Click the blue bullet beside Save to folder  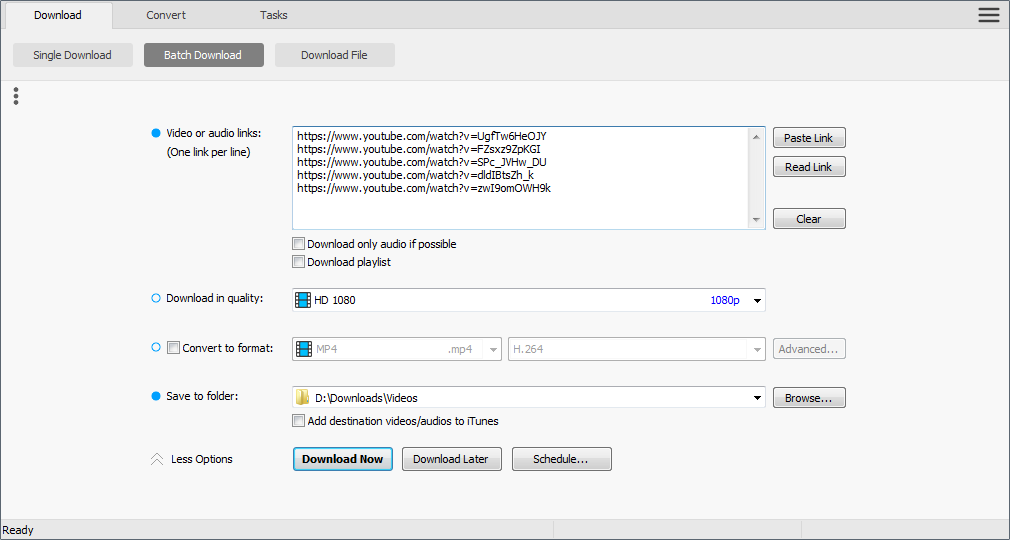pyautogui.click(x=155, y=396)
